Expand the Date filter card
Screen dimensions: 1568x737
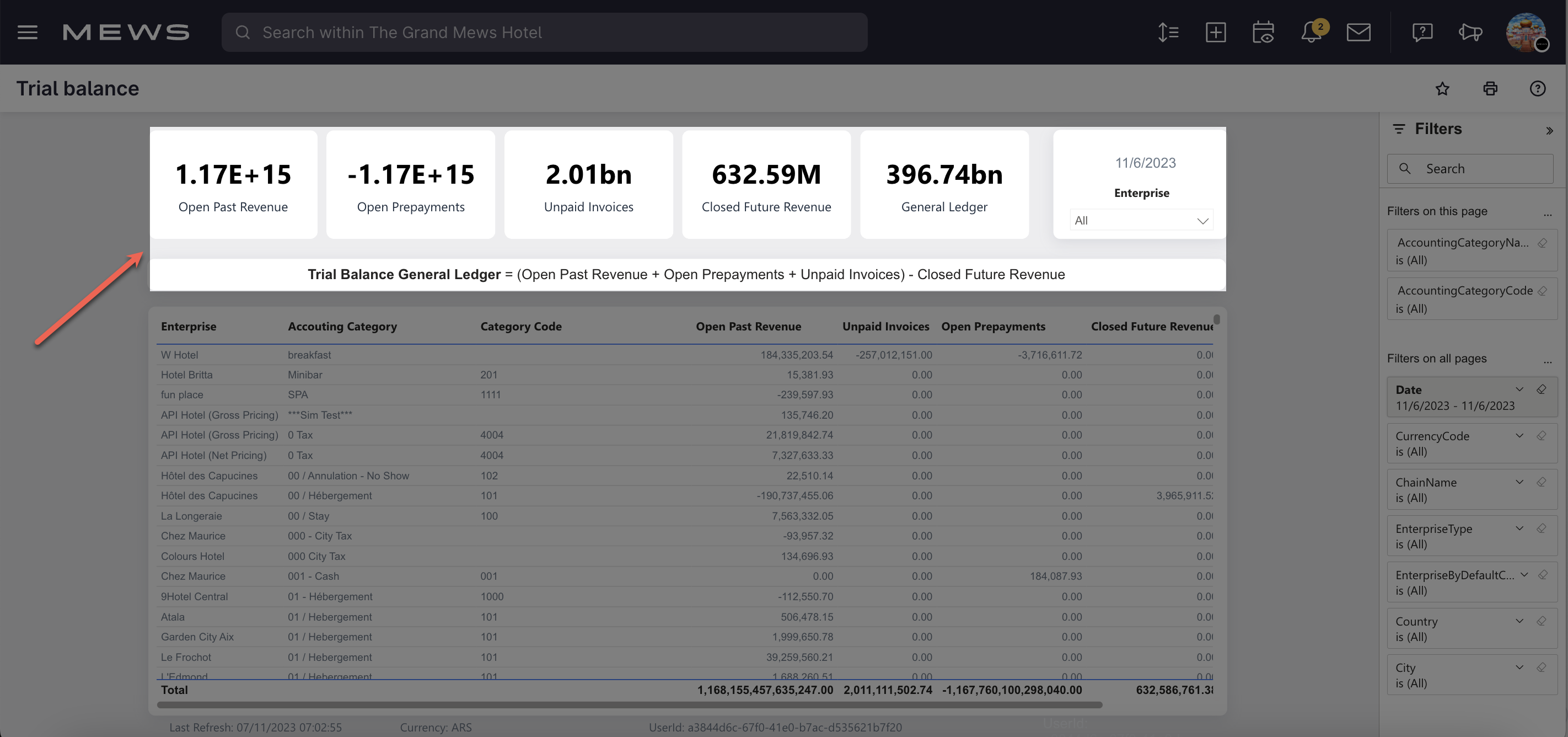(x=1519, y=389)
